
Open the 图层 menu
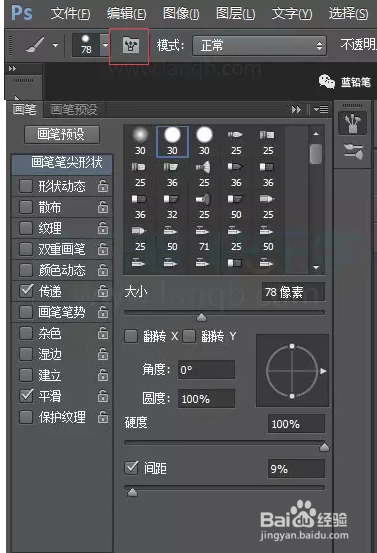click(x=236, y=14)
